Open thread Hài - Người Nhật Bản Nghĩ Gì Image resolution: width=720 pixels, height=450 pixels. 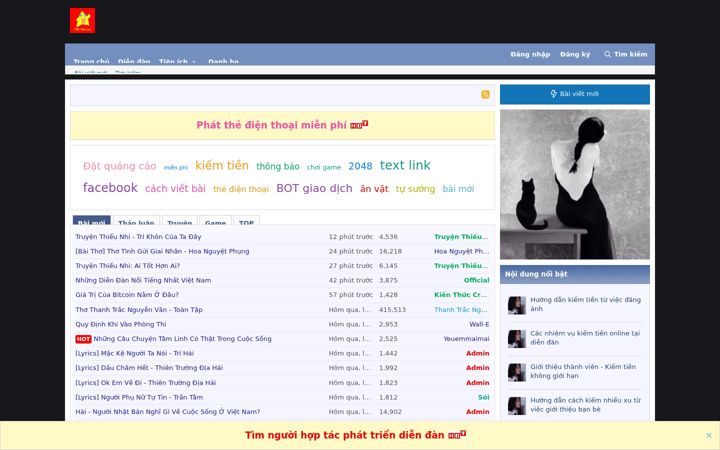(168, 412)
